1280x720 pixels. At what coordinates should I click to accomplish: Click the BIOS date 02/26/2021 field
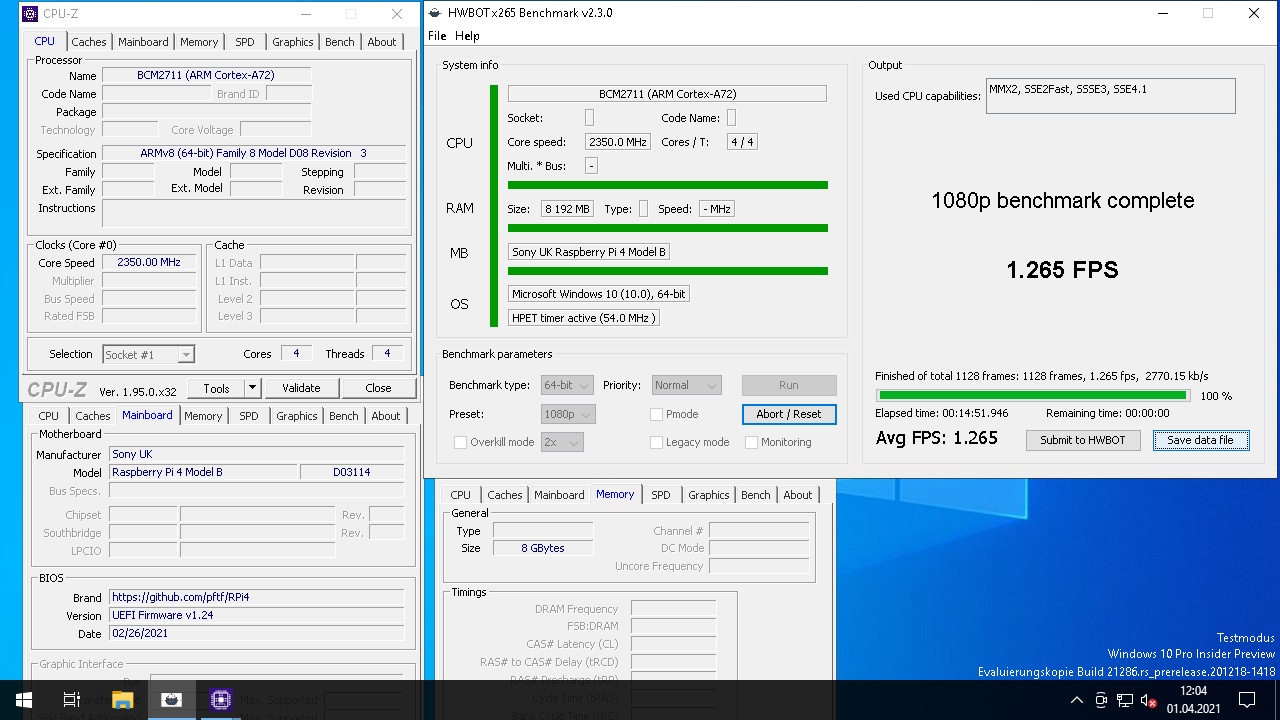(x=256, y=634)
